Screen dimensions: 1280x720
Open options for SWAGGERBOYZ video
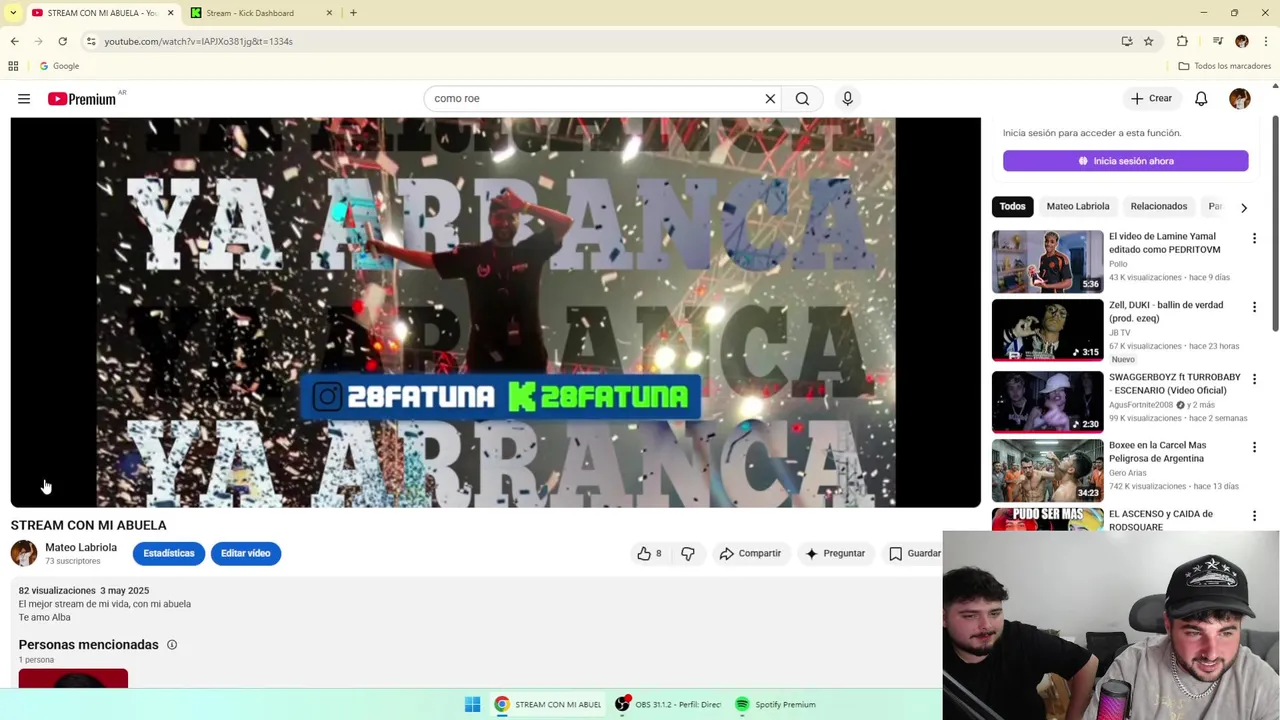1254,379
